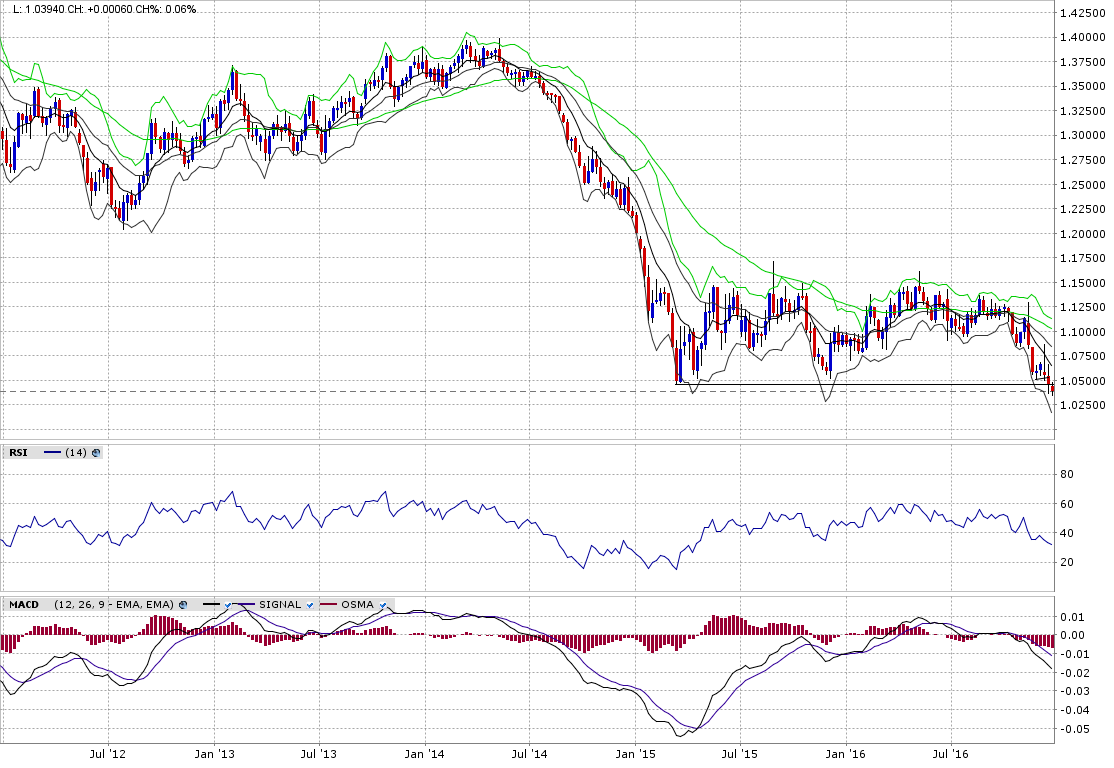
Task: Click the RSI panel label
Action: point(18,453)
